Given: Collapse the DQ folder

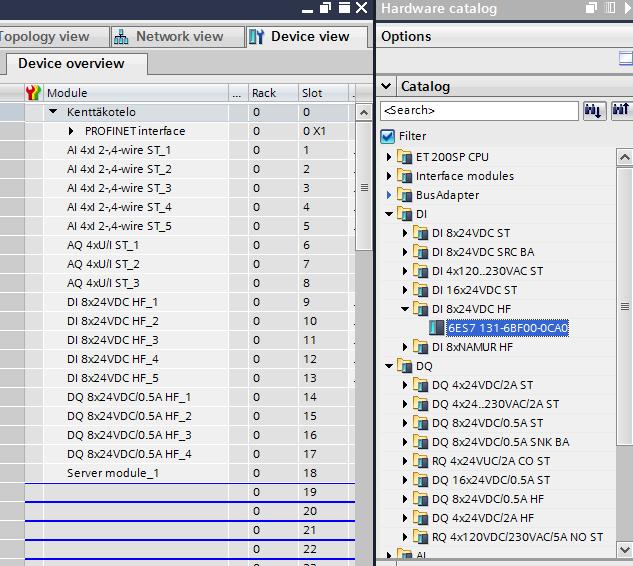Looking at the screenshot, I should 389,366.
